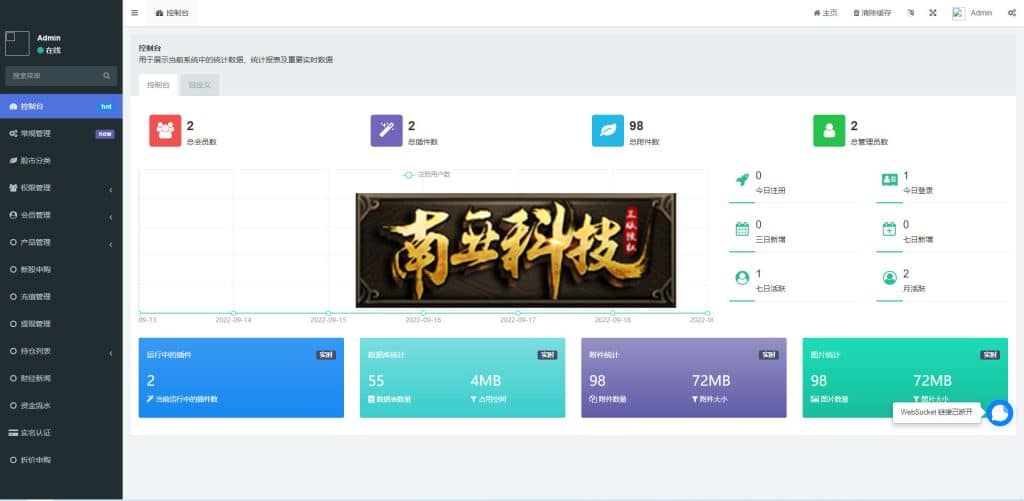Click the red 总会员数 members icon

165,131
